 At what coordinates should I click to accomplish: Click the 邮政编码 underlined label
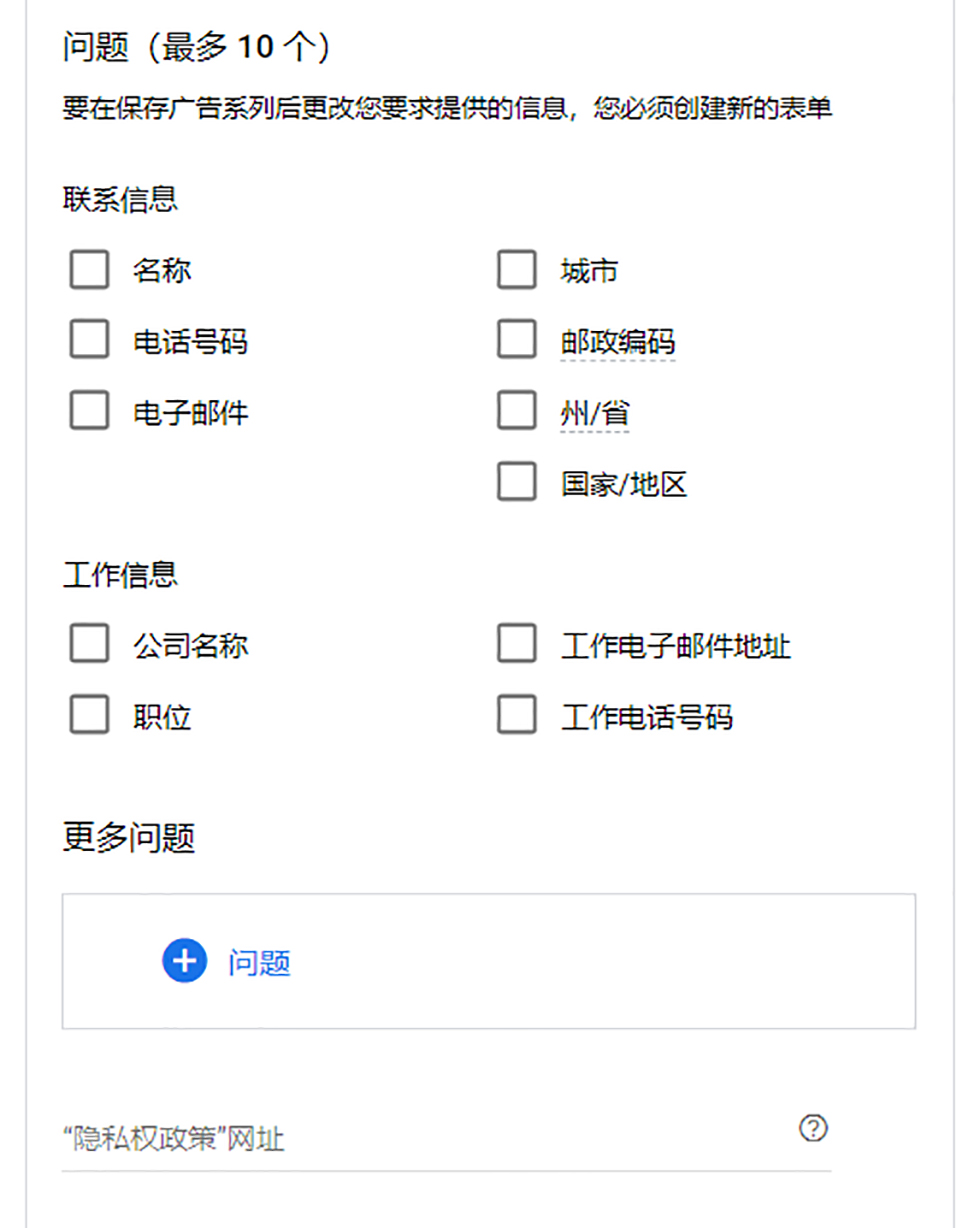617,342
